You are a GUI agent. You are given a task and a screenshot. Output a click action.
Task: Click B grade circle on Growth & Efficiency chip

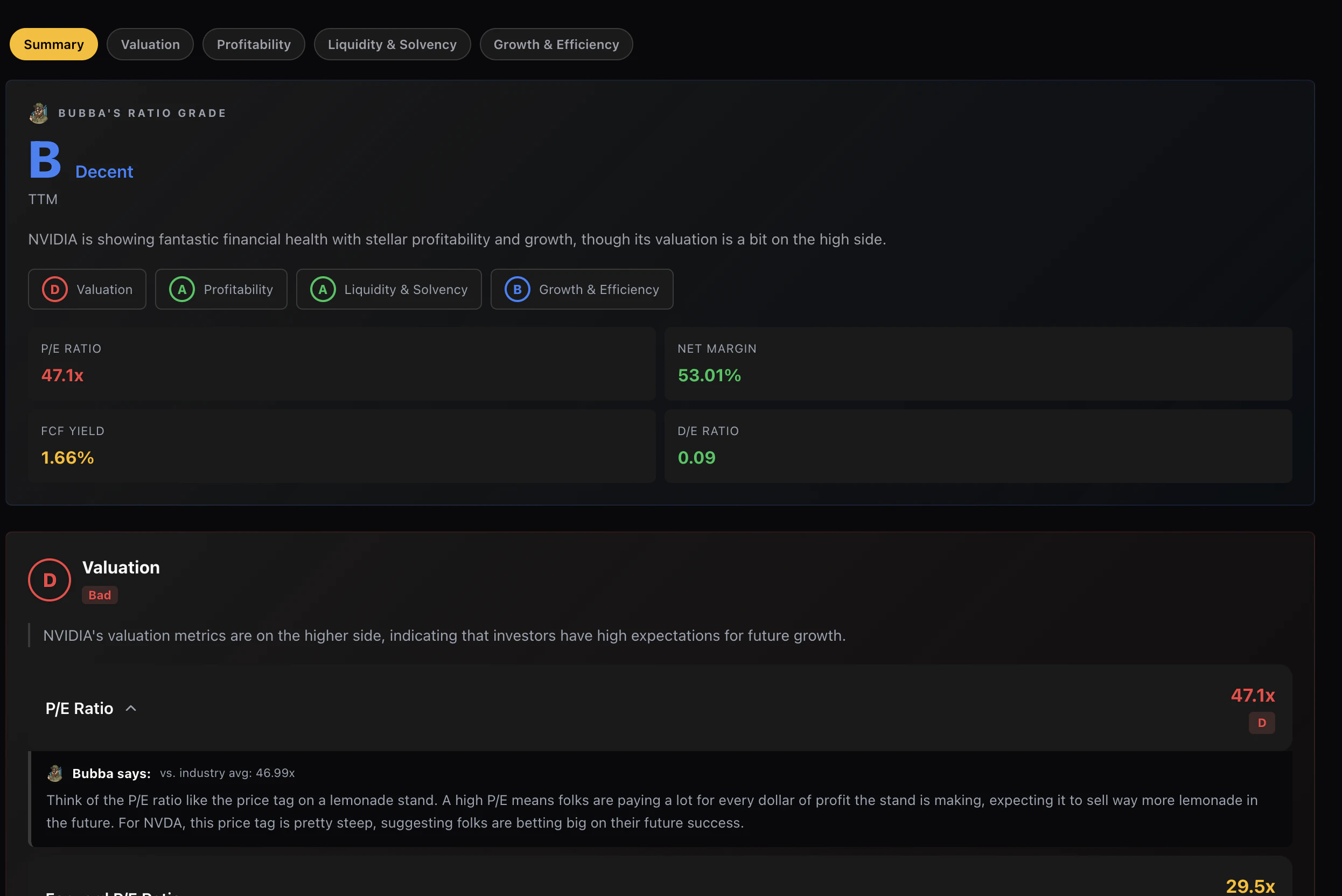pos(516,290)
